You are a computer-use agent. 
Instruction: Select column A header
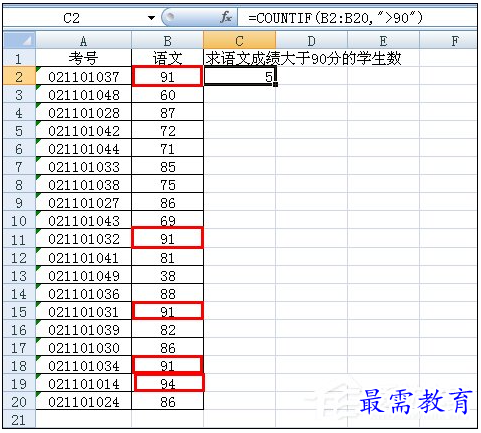[x=83, y=41]
